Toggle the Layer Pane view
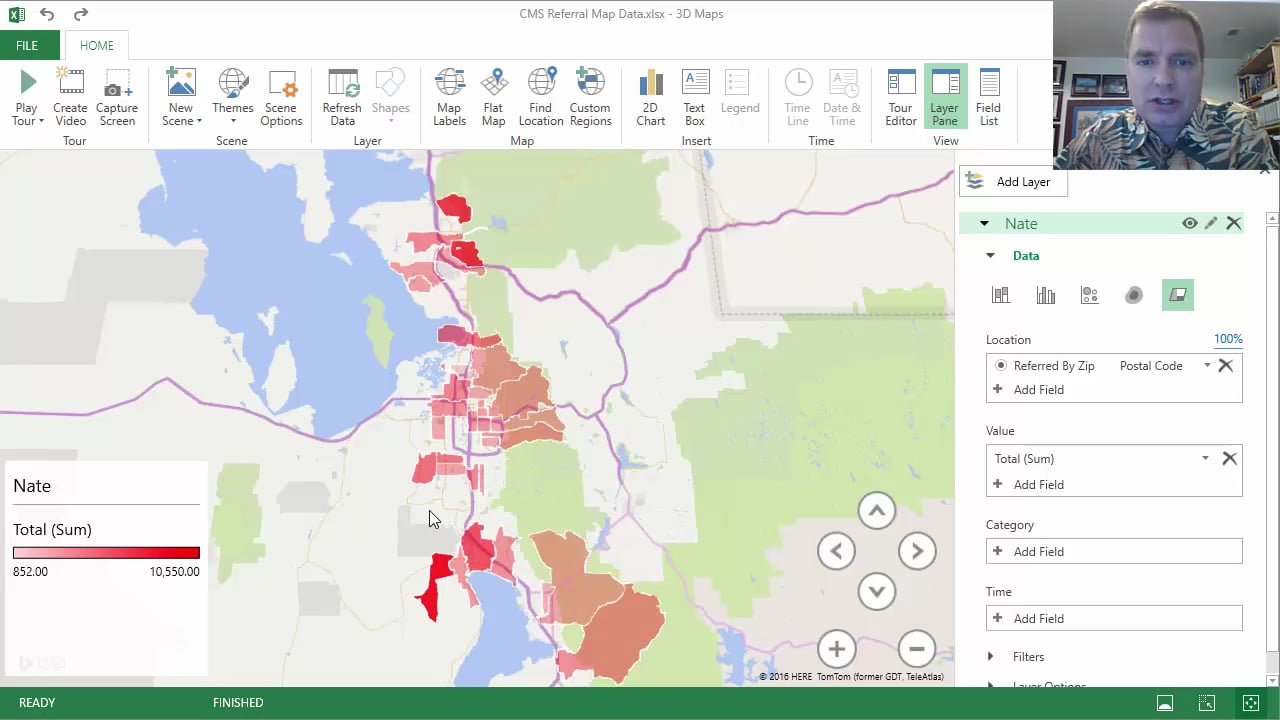Image resolution: width=1280 pixels, height=720 pixels. pos(944,98)
